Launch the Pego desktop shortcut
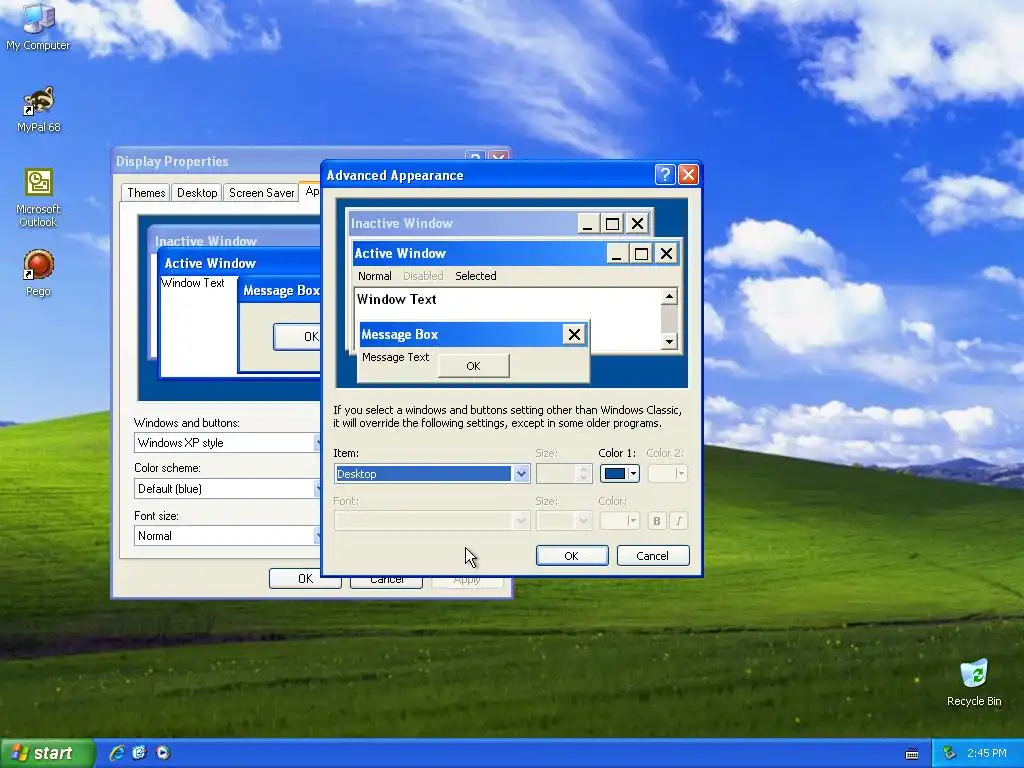Viewport: 1024px width, 768px height. [x=38, y=273]
